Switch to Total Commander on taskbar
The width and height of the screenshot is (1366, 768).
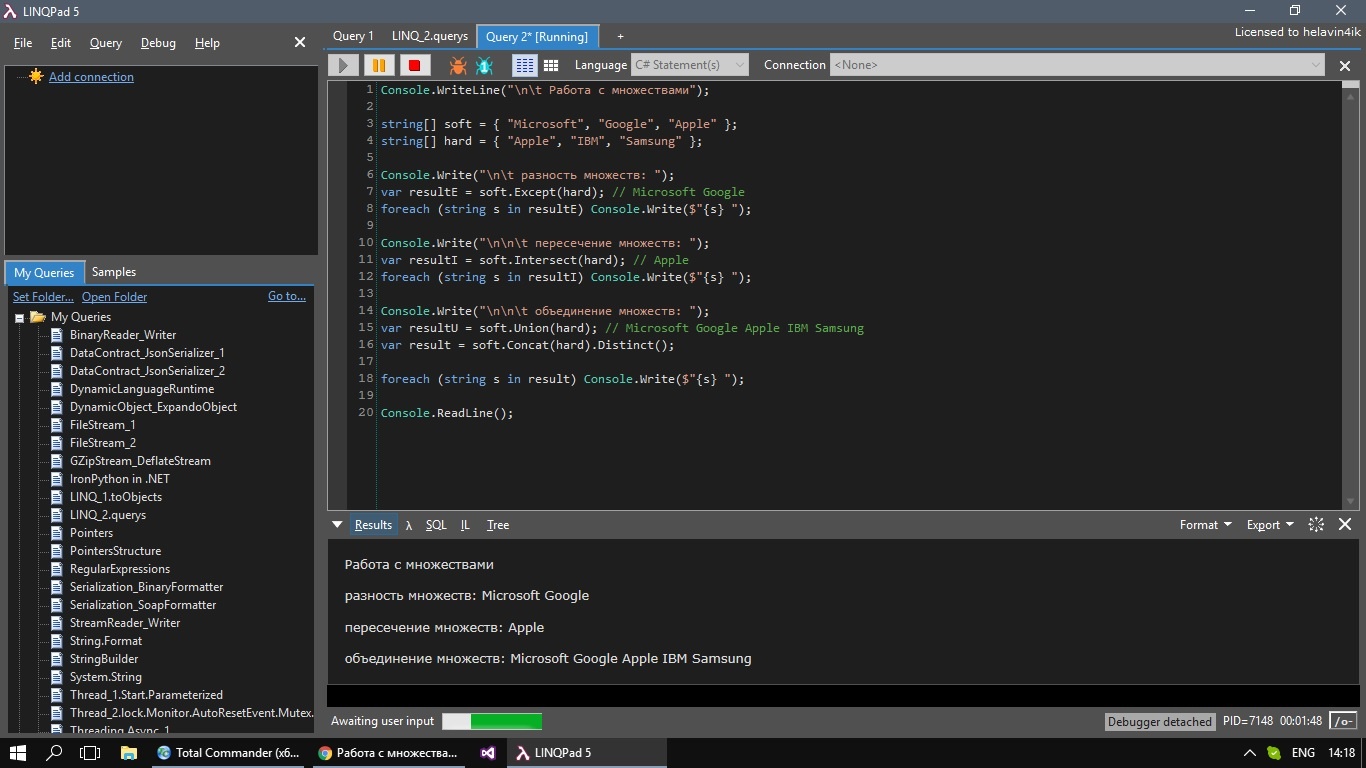coord(227,753)
